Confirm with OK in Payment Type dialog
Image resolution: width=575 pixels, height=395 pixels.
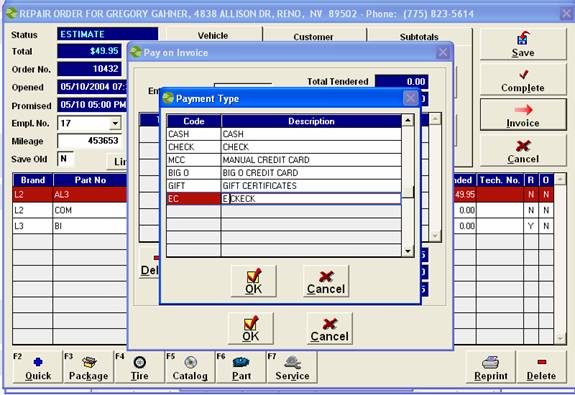point(253,281)
